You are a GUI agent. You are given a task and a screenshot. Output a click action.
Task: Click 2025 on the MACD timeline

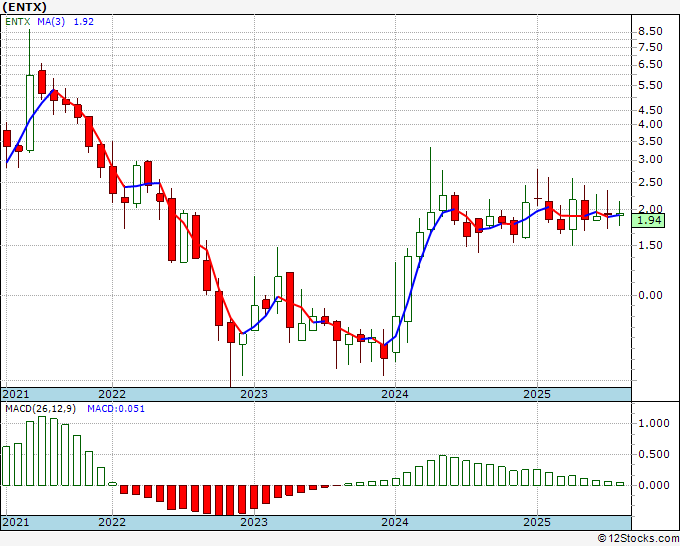[537, 522]
